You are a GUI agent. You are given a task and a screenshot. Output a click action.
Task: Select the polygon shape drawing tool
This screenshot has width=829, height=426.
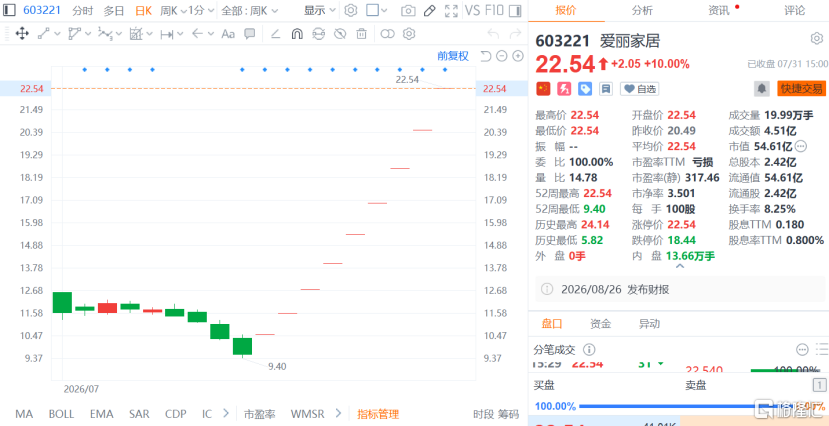pyautogui.click(x=74, y=34)
